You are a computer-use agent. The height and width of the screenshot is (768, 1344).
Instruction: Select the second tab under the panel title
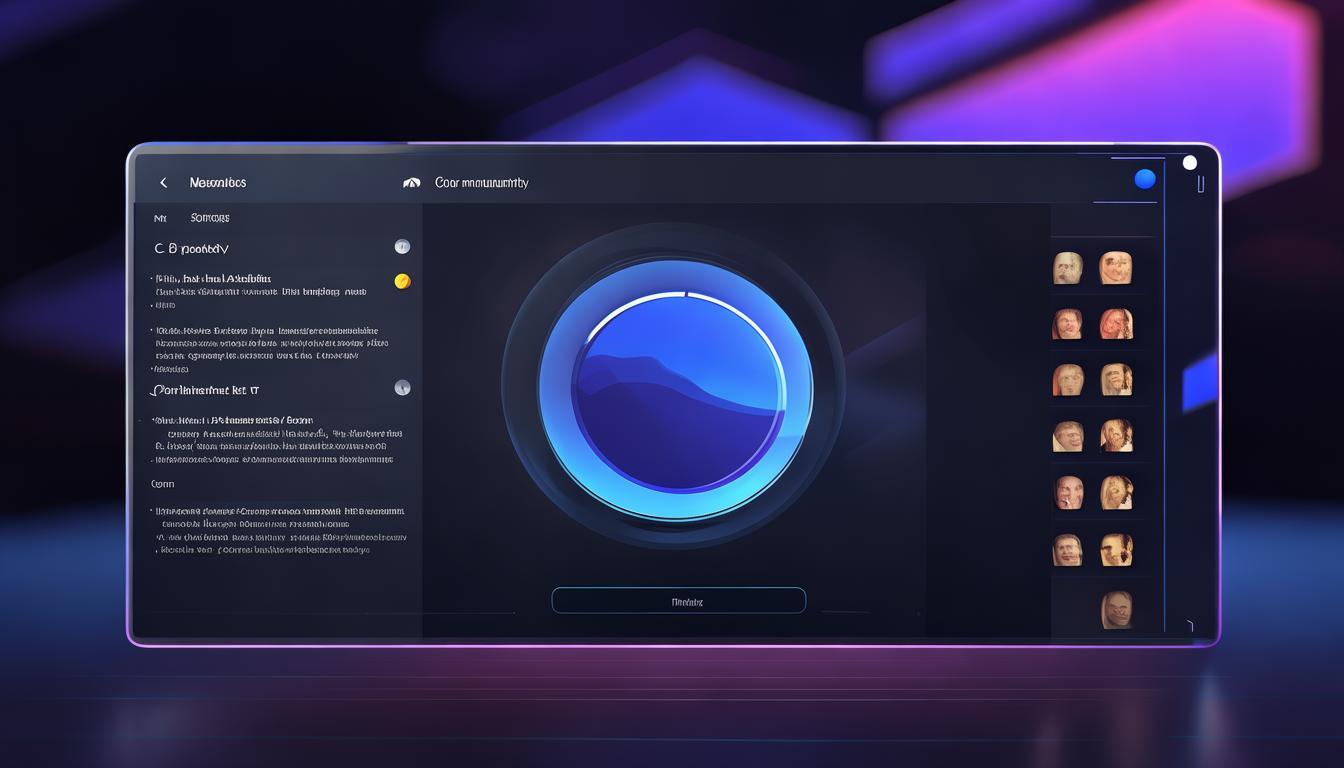pos(209,218)
